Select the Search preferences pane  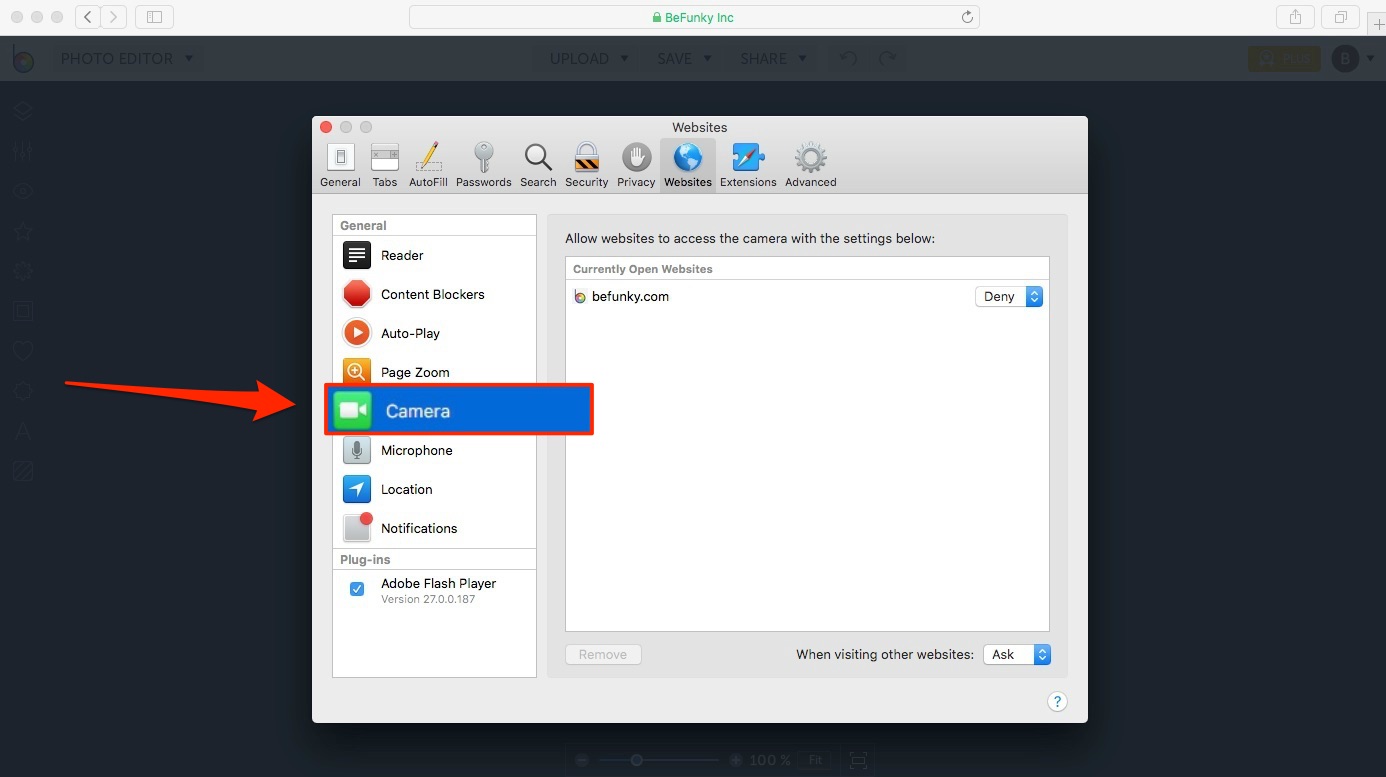tap(538, 165)
